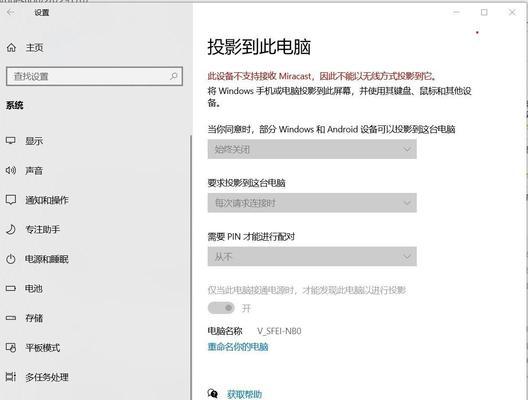
Task: Click the storage drive icon beside 存储
Action: pos(11,318)
